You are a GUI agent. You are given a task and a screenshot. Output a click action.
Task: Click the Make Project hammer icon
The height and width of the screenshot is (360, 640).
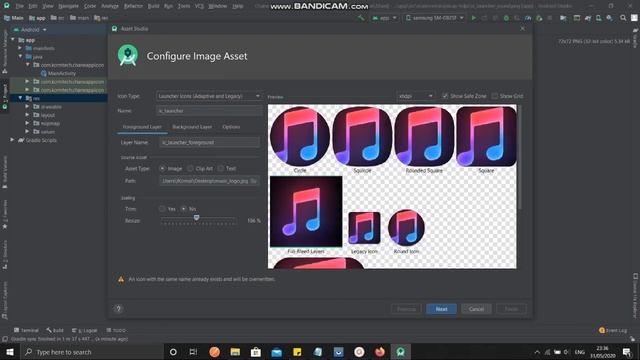[x=361, y=18]
